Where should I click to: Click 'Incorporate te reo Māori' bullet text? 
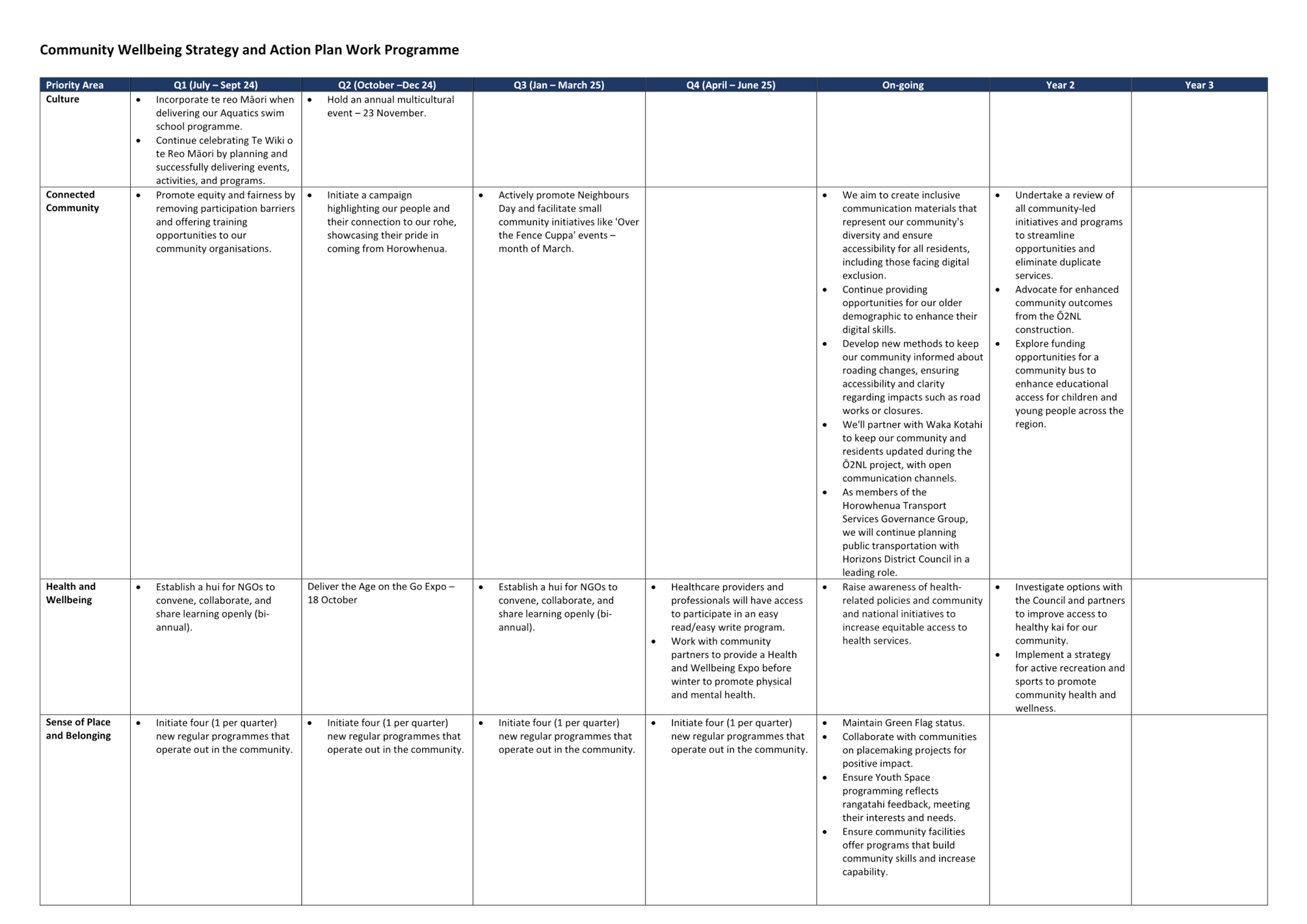tap(225, 113)
